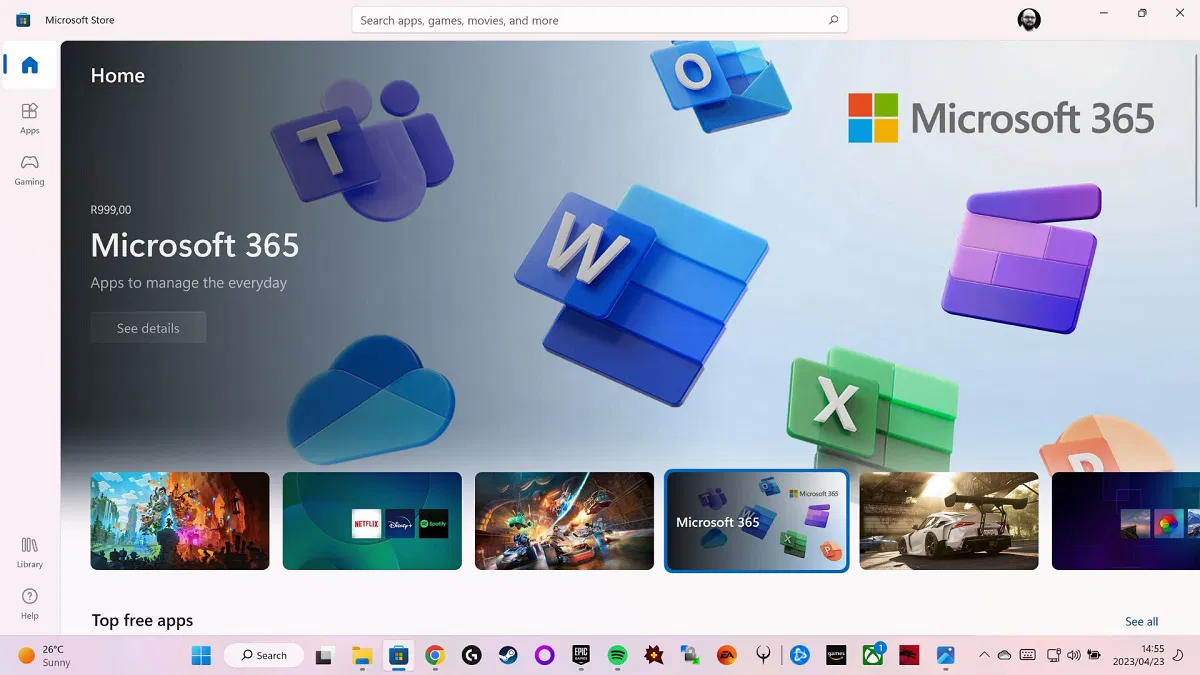Expand the hidden system tray icons

pos(984,655)
